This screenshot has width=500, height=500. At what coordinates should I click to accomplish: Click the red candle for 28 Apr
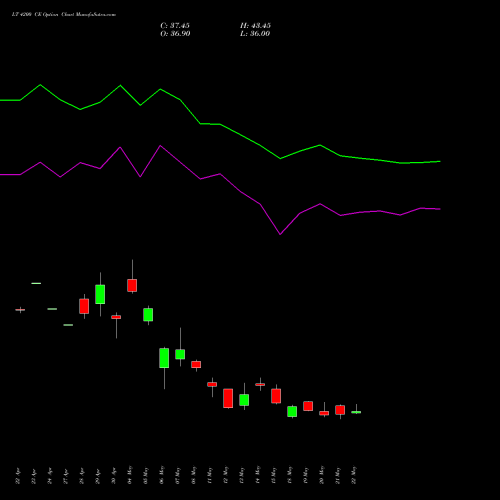click(84, 306)
